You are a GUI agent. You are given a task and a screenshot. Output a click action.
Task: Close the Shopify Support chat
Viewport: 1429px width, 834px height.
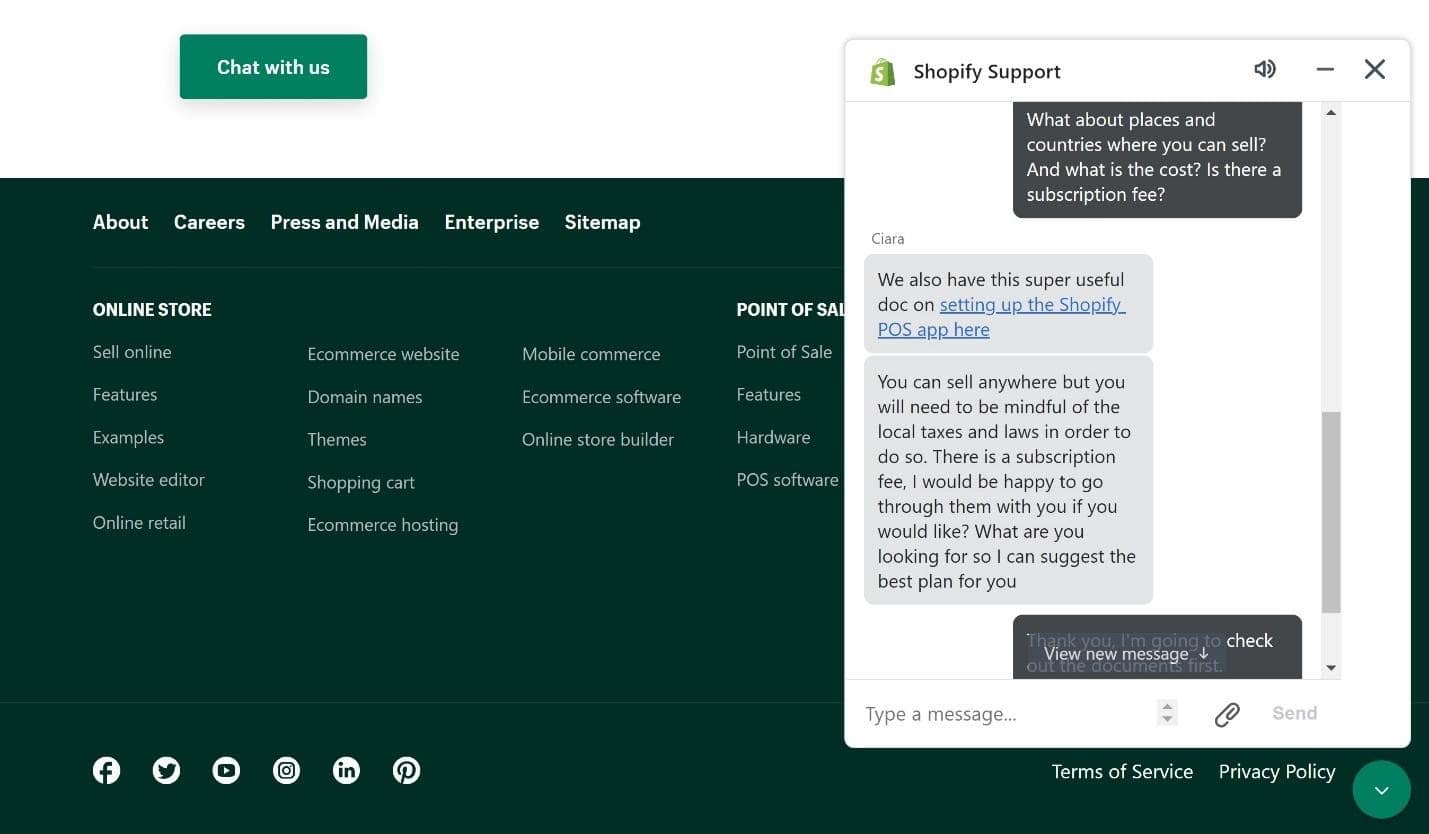pyautogui.click(x=1375, y=69)
